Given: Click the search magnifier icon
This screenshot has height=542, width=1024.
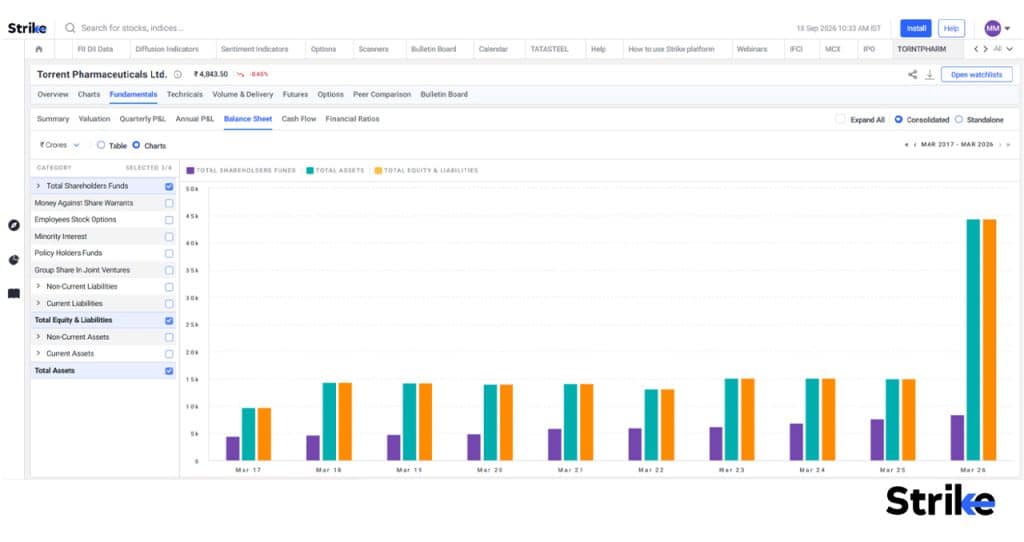Looking at the screenshot, I should coord(70,28).
